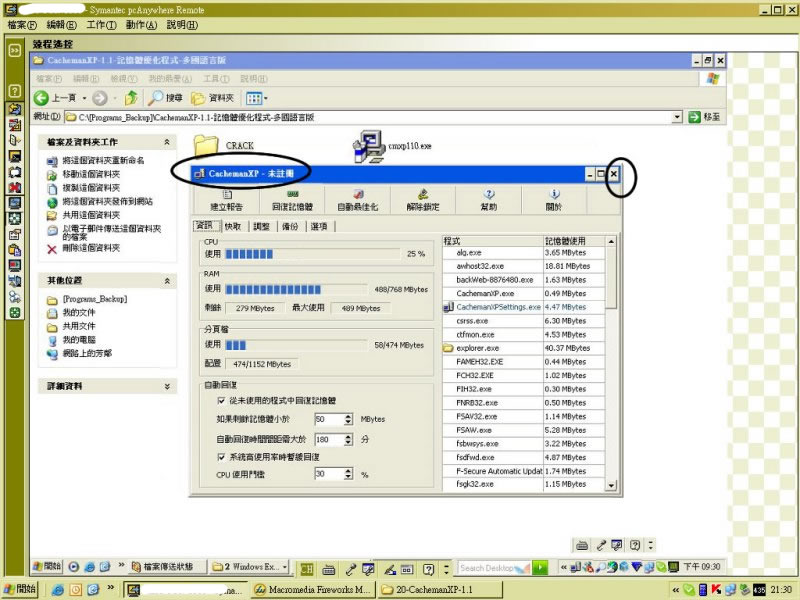Click Explorer back button 上一頁
Viewport: 800px width, 600px height.
tap(55, 97)
